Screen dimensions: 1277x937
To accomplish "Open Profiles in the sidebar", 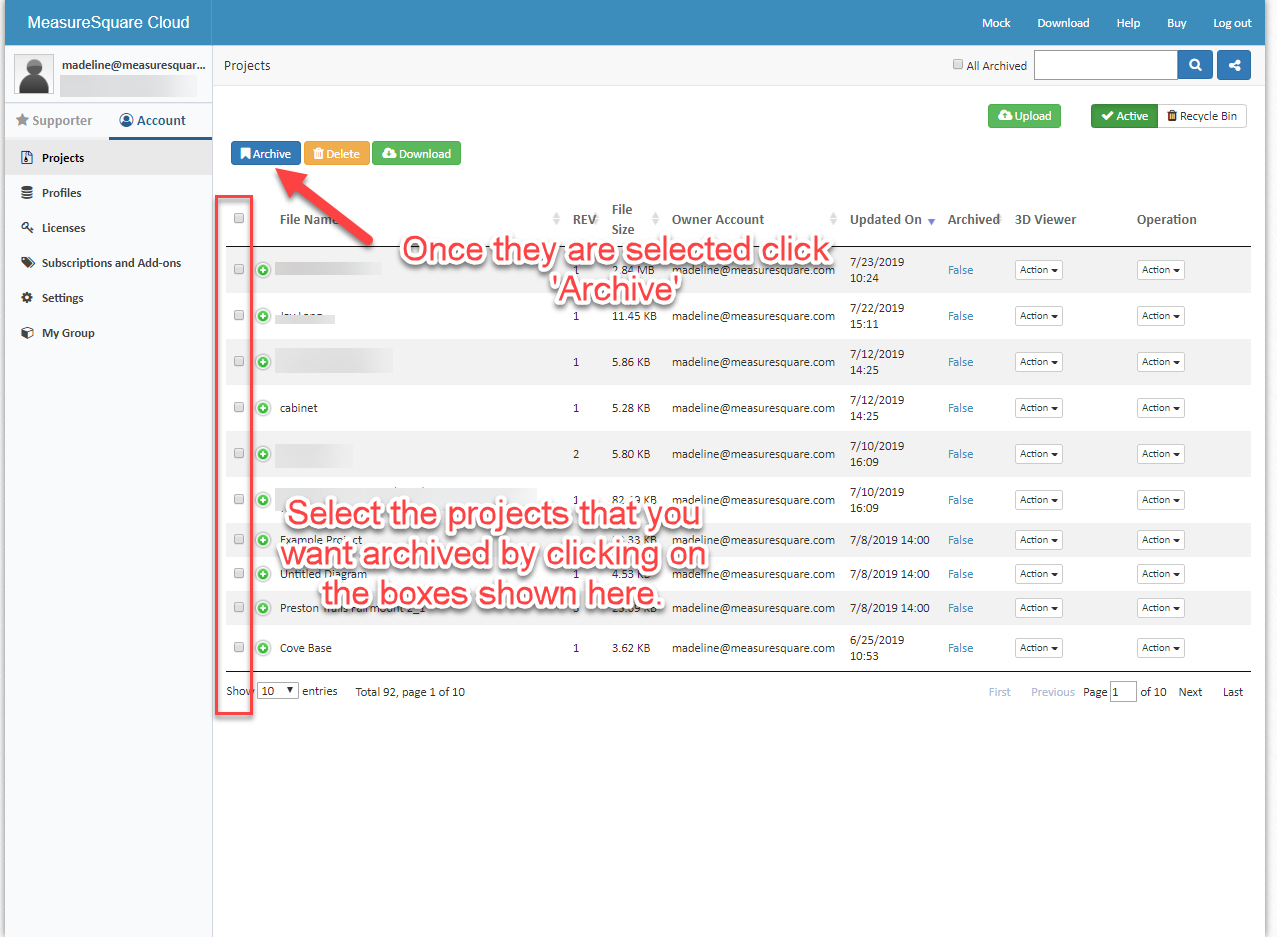I will (62, 193).
